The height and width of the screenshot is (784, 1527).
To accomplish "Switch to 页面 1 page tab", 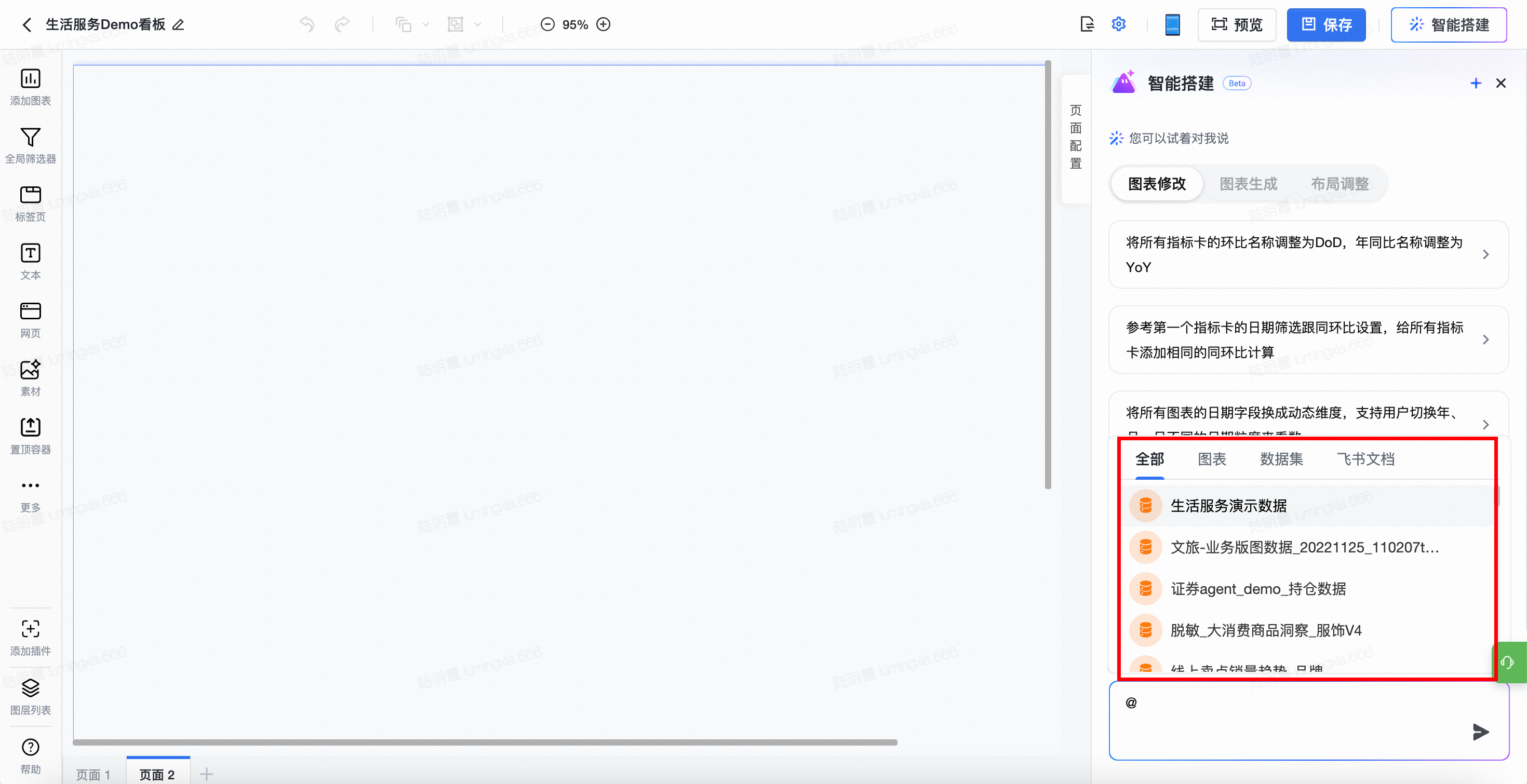I will [93, 774].
